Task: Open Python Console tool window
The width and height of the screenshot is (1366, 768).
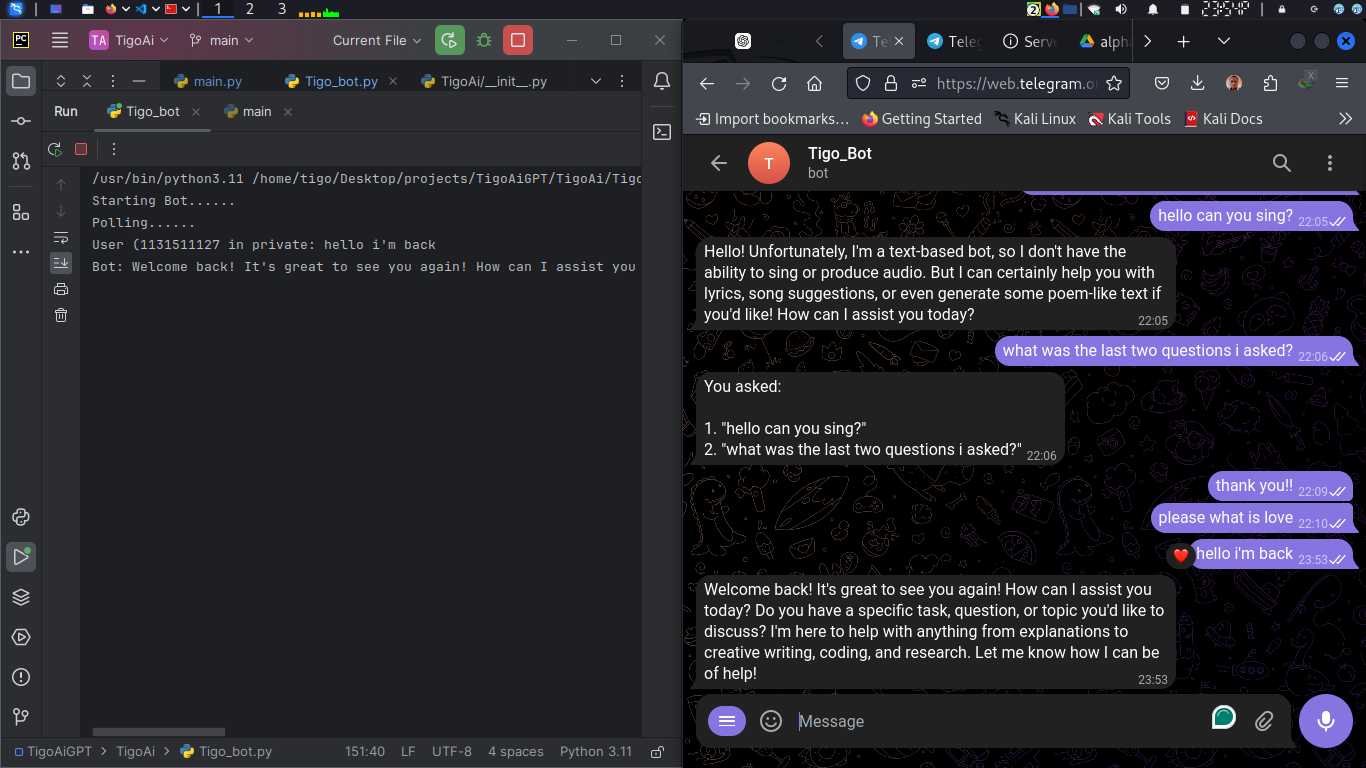Action: (x=21, y=517)
